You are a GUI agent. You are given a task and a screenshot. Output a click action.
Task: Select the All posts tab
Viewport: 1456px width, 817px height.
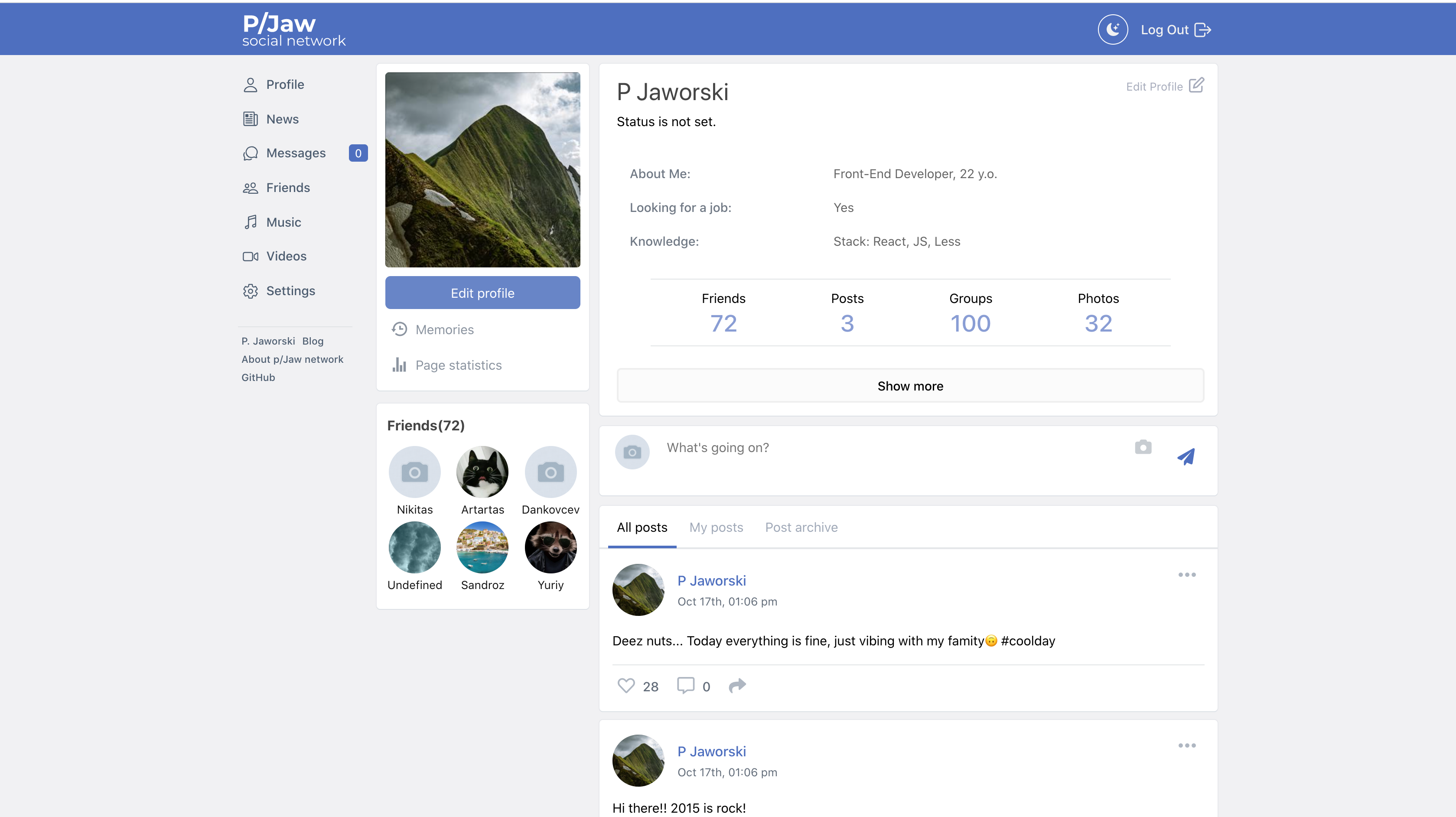point(642,527)
